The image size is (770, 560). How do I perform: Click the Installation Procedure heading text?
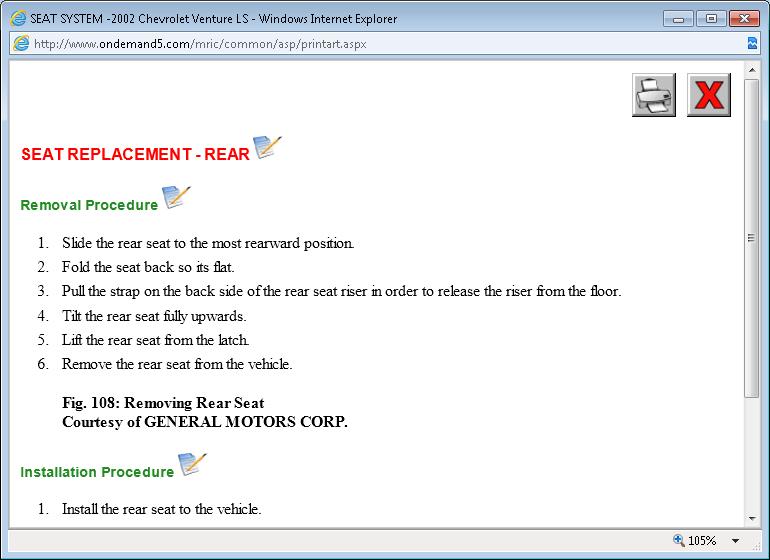tap(97, 472)
